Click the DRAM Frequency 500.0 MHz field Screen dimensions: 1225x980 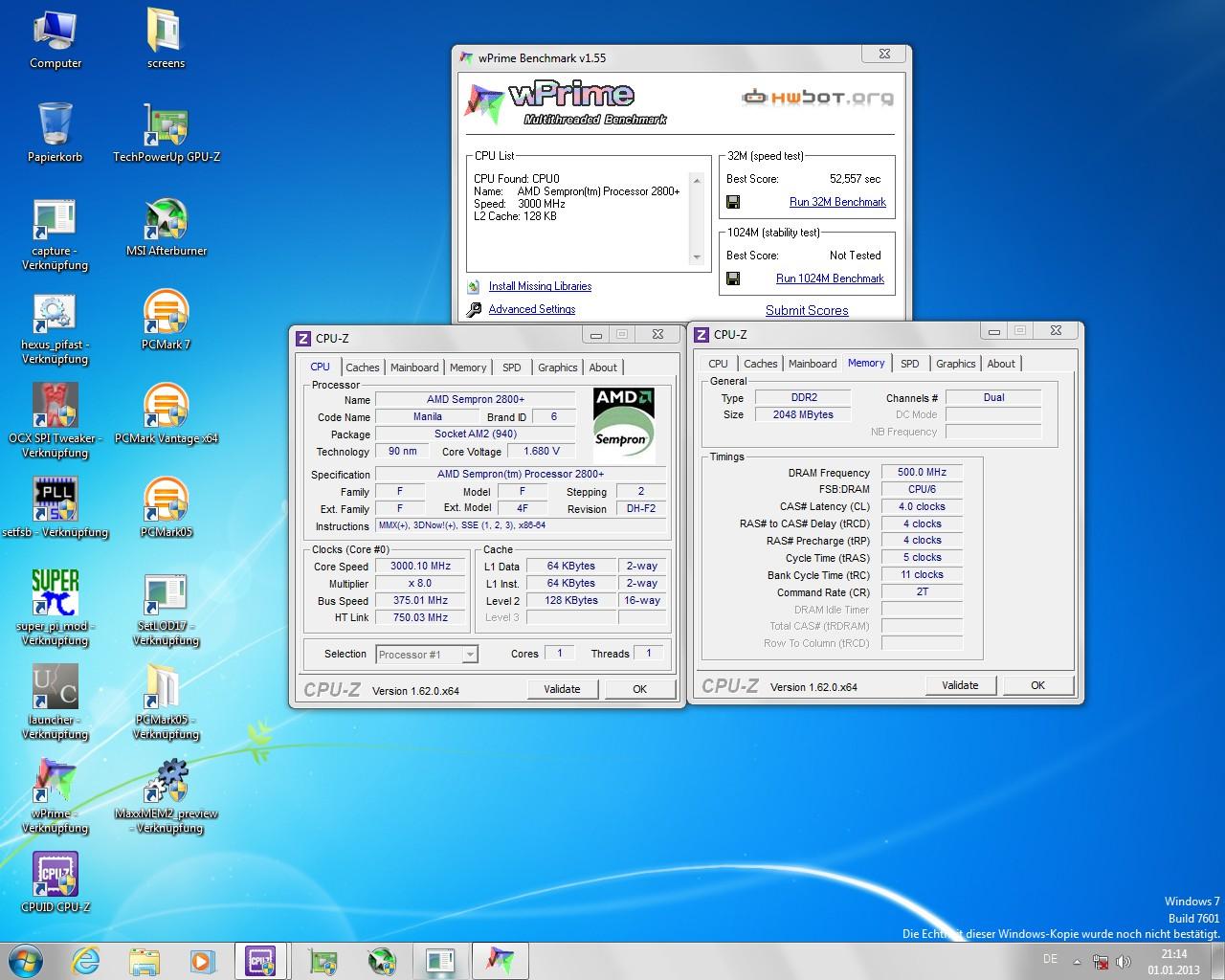click(922, 472)
